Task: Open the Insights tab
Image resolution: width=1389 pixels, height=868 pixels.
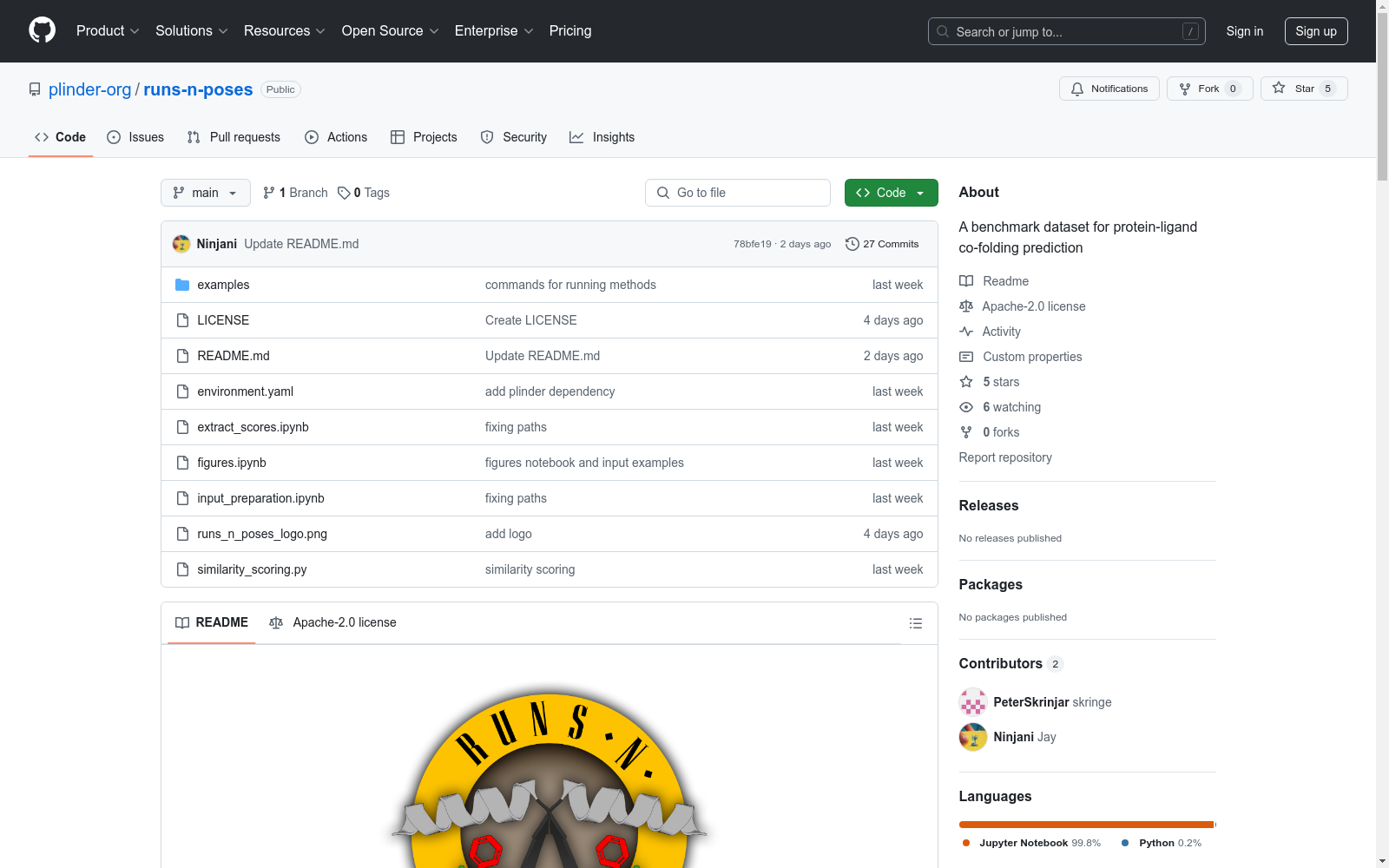Action: click(x=602, y=137)
